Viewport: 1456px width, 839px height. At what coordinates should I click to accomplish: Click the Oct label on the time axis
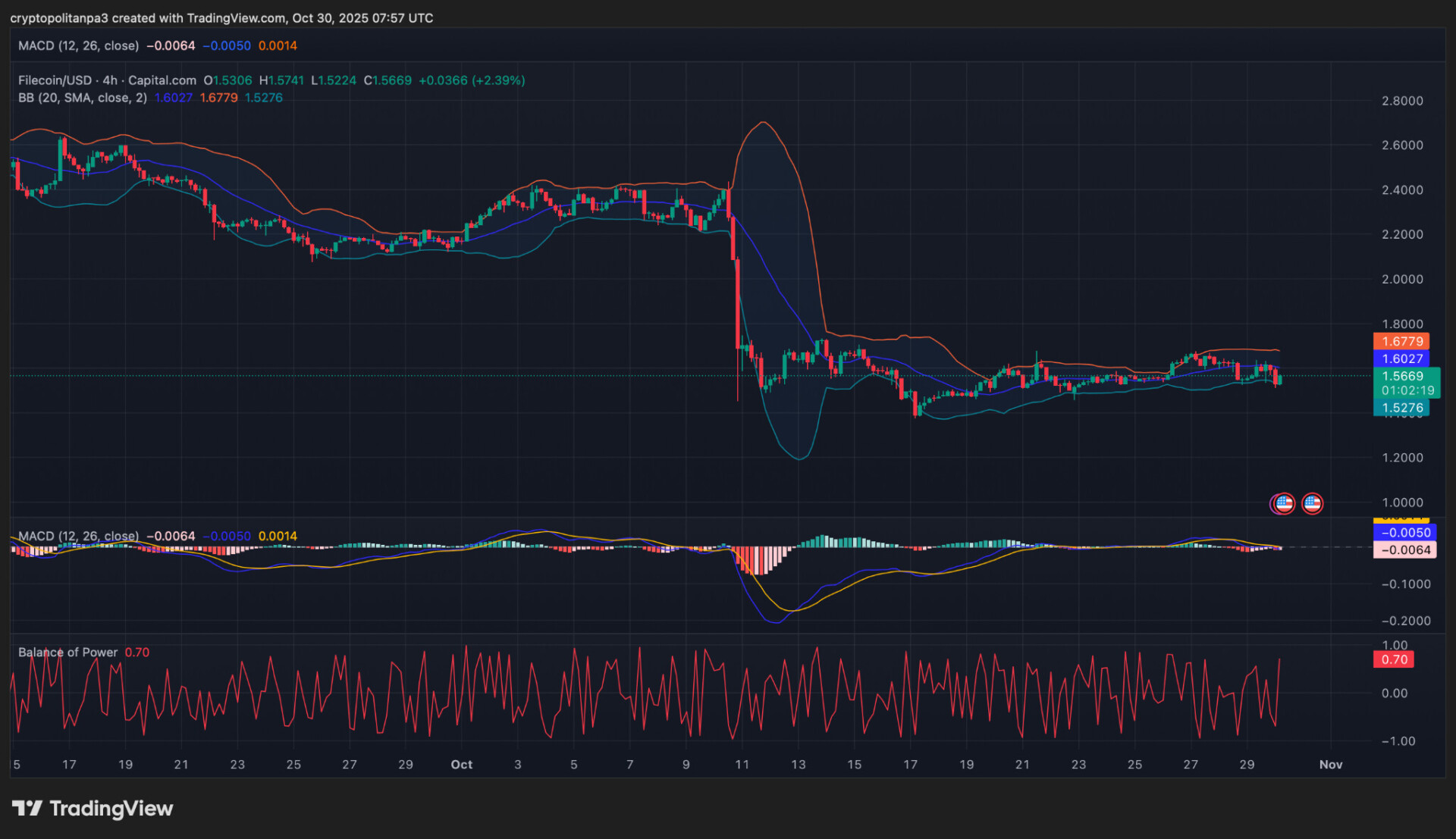tap(461, 765)
